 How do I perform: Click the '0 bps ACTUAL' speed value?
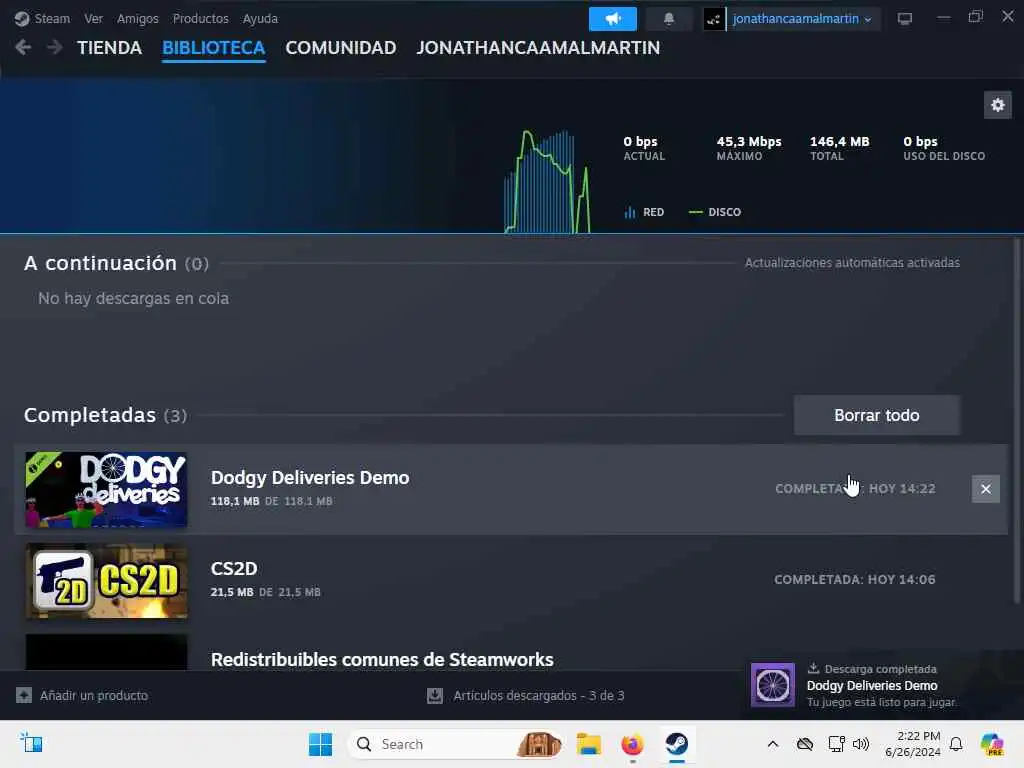click(644, 148)
